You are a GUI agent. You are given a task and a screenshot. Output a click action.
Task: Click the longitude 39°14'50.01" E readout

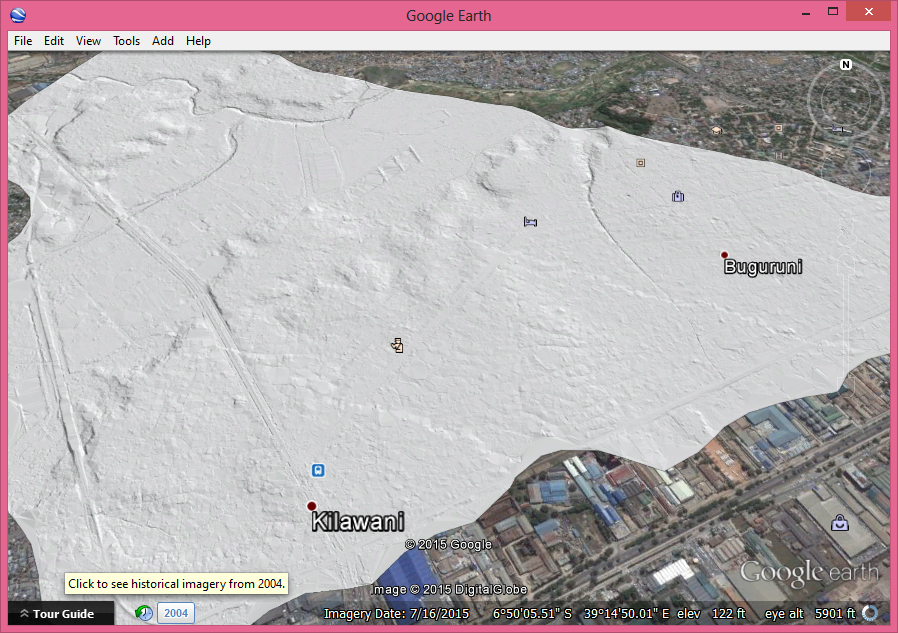tap(627, 614)
